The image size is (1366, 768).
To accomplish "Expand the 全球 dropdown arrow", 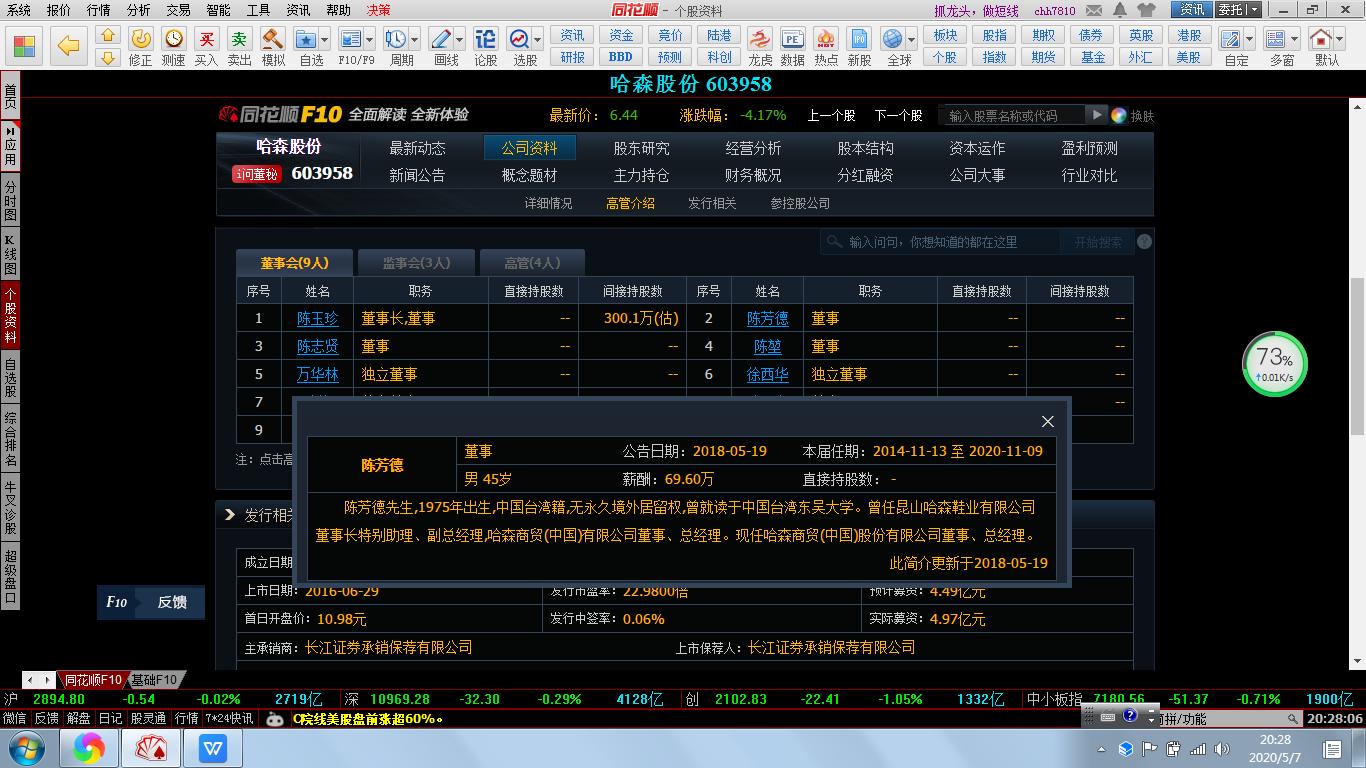I will point(911,40).
